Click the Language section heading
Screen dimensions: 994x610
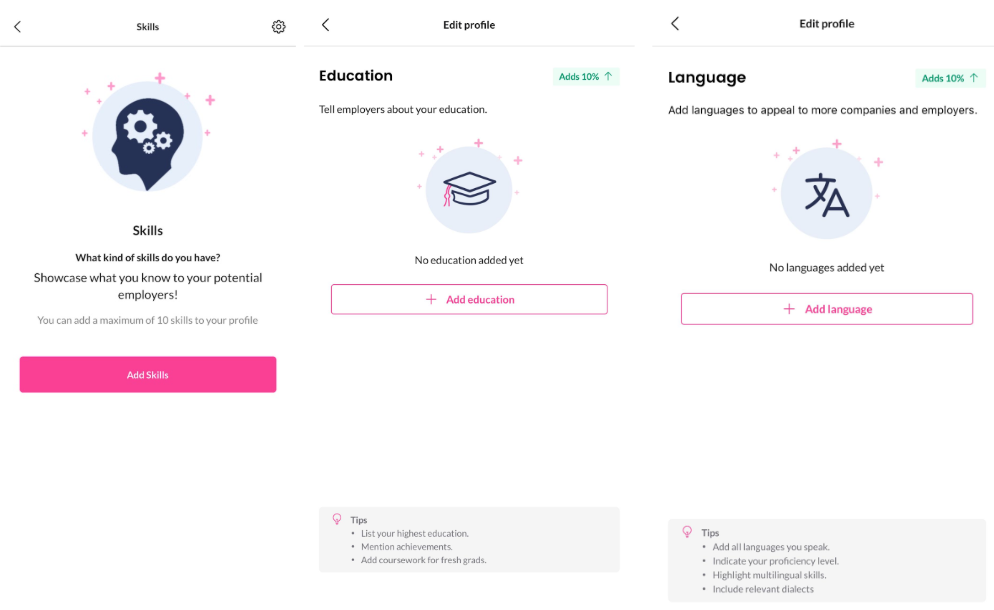point(707,78)
